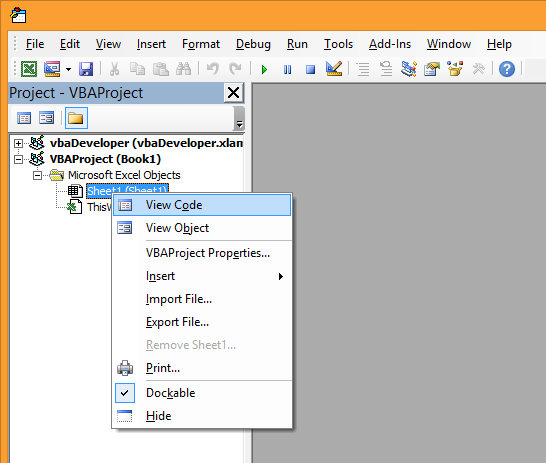Click View Code icon in Project panel
Screen dimensions: 546x463
click(x=24, y=118)
